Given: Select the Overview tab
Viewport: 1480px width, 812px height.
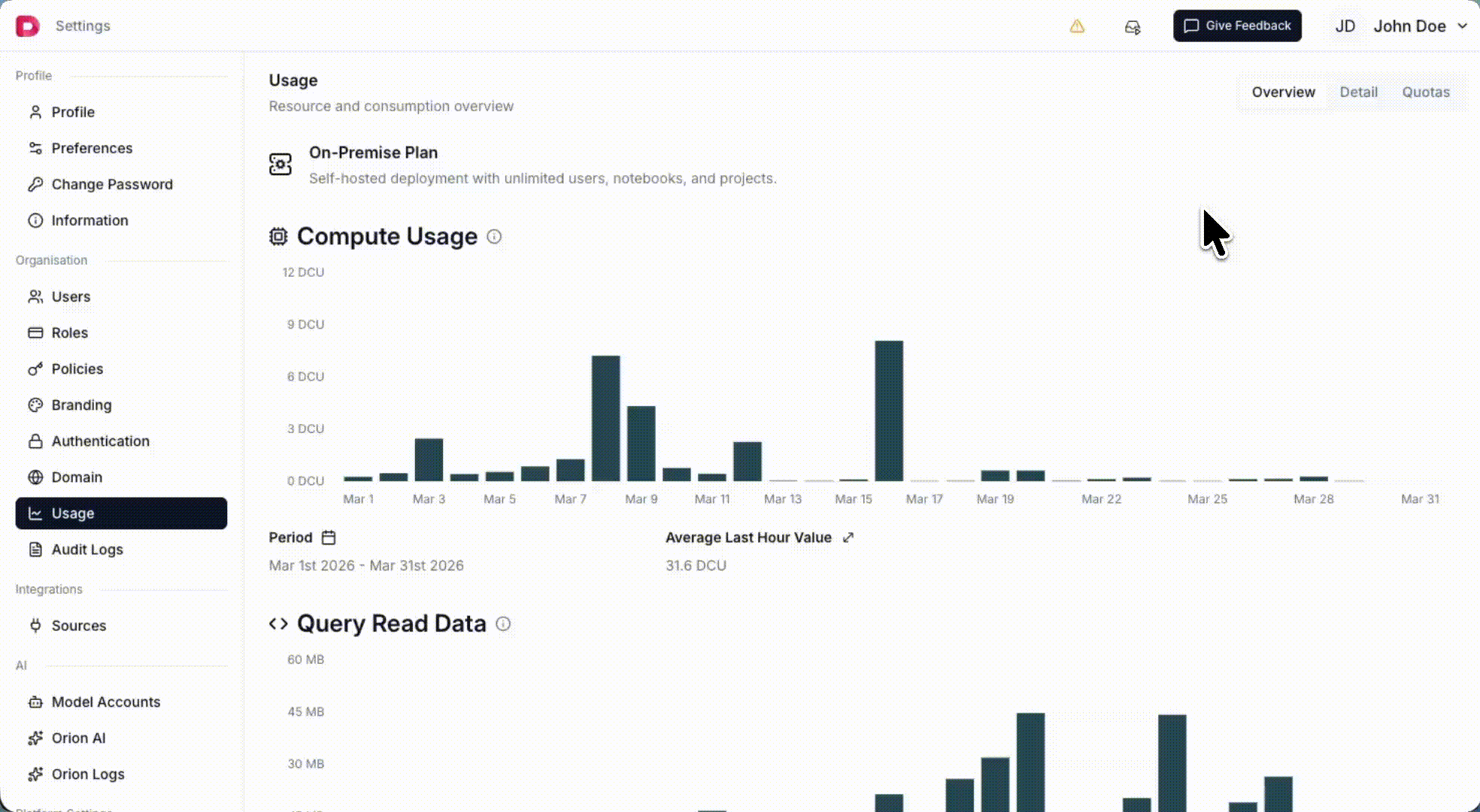Looking at the screenshot, I should point(1283,92).
